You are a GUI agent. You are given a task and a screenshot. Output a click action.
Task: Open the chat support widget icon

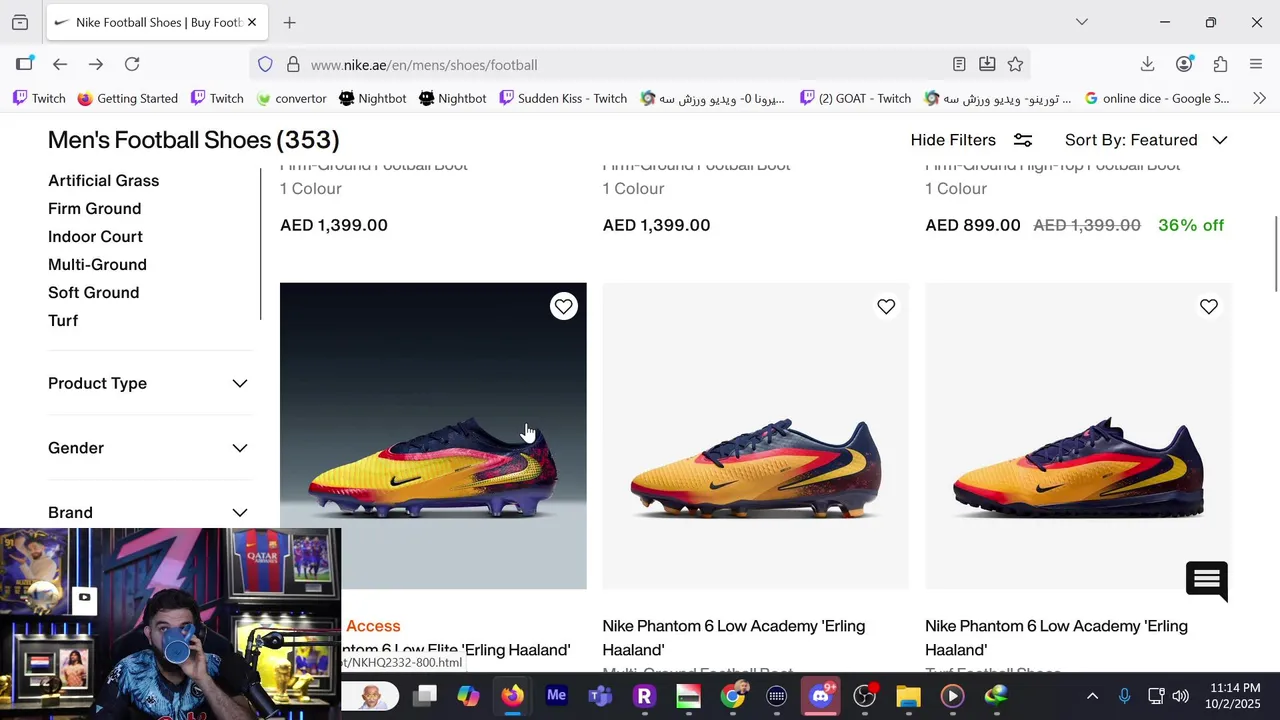pyautogui.click(x=1207, y=580)
